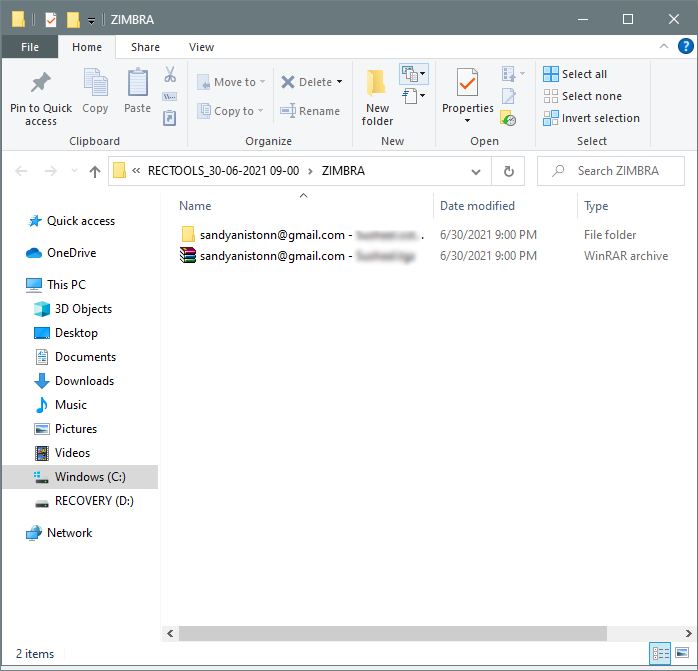The width and height of the screenshot is (698, 671).
Task: Create a New folder from ribbon
Action: pos(377,98)
